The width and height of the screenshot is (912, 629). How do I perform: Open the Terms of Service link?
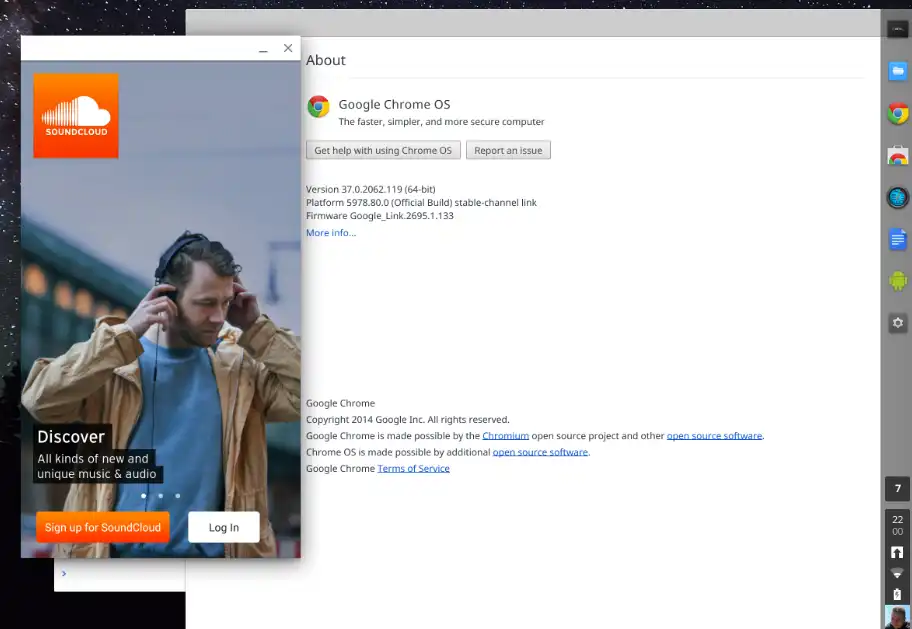click(x=414, y=468)
